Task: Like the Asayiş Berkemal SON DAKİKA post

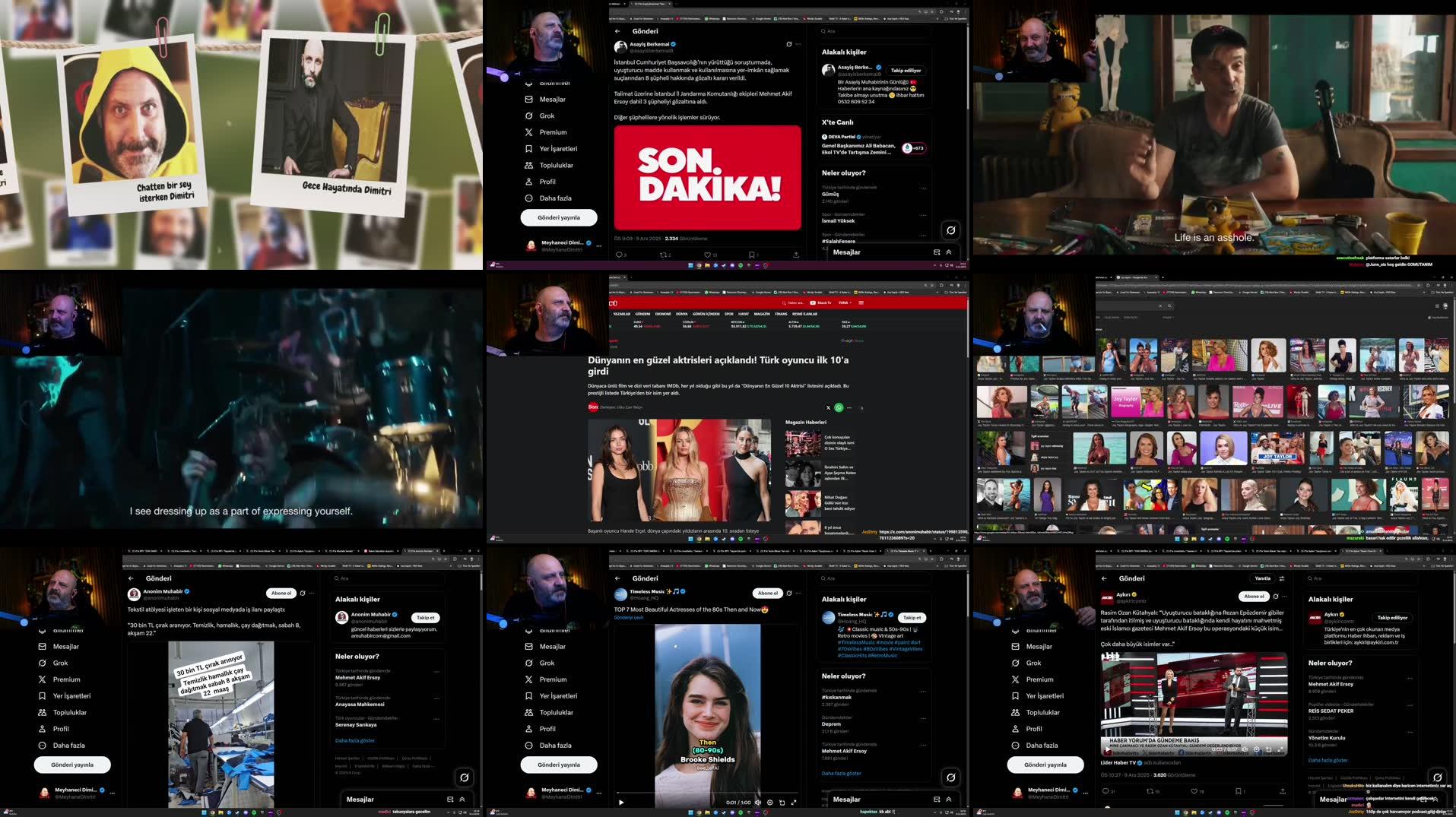Action: coord(707,255)
